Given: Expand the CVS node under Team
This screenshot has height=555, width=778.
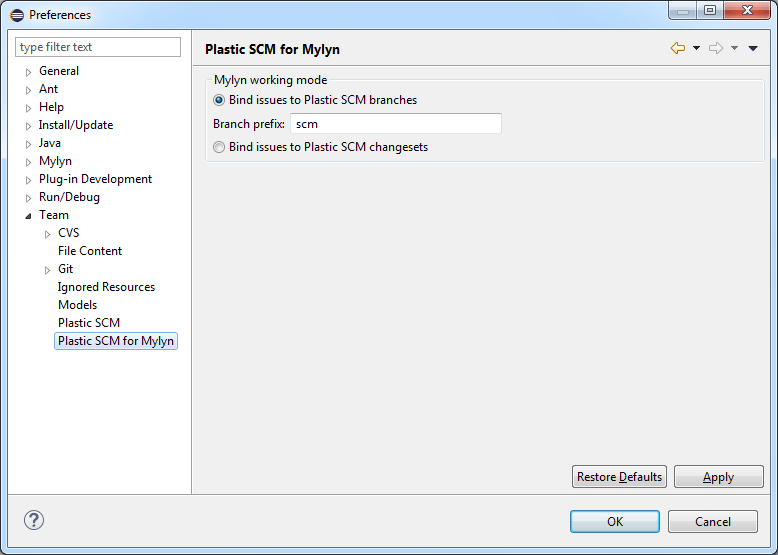Looking at the screenshot, I should [x=47, y=234].
